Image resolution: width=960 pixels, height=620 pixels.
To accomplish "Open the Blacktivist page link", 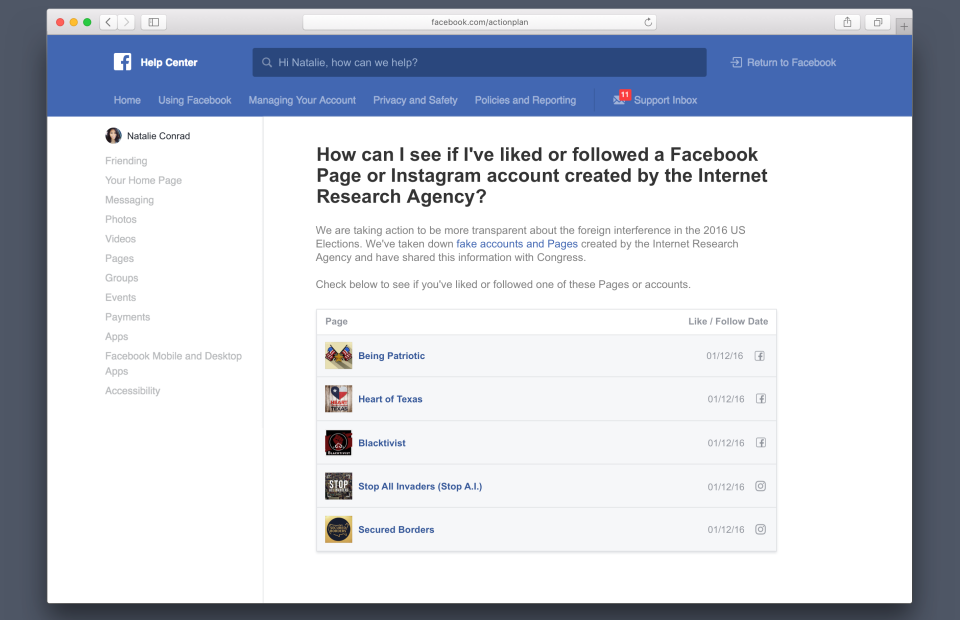I will pos(381,443).
